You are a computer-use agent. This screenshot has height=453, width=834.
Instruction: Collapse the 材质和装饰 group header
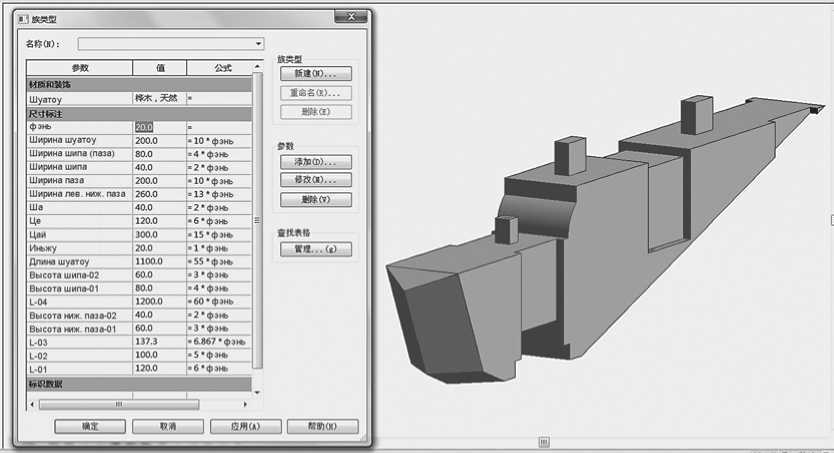pos(139,85)
